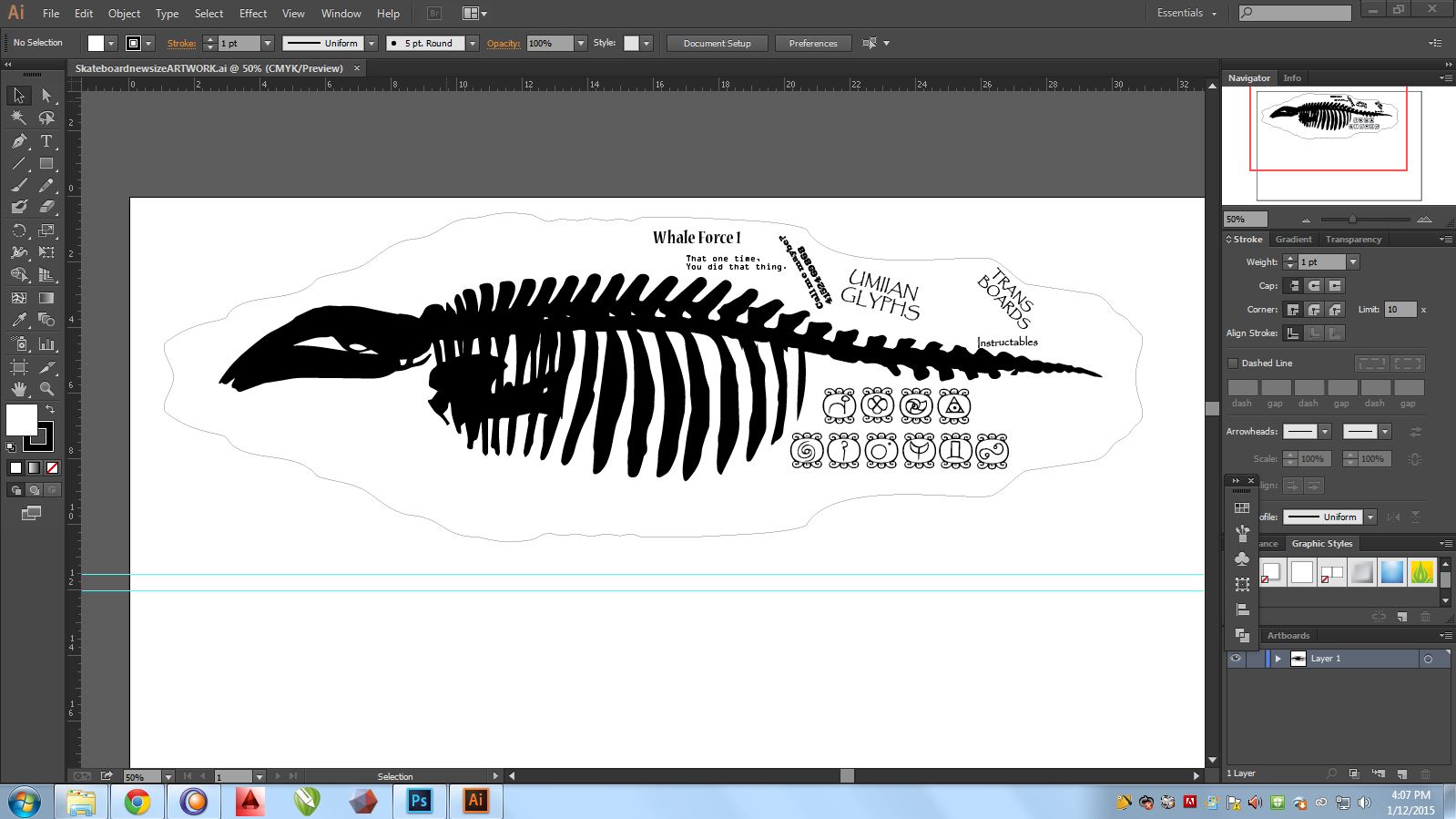The image size is (1456, 819).
Task: Click the Preferences button
Action: pos(813,44)
